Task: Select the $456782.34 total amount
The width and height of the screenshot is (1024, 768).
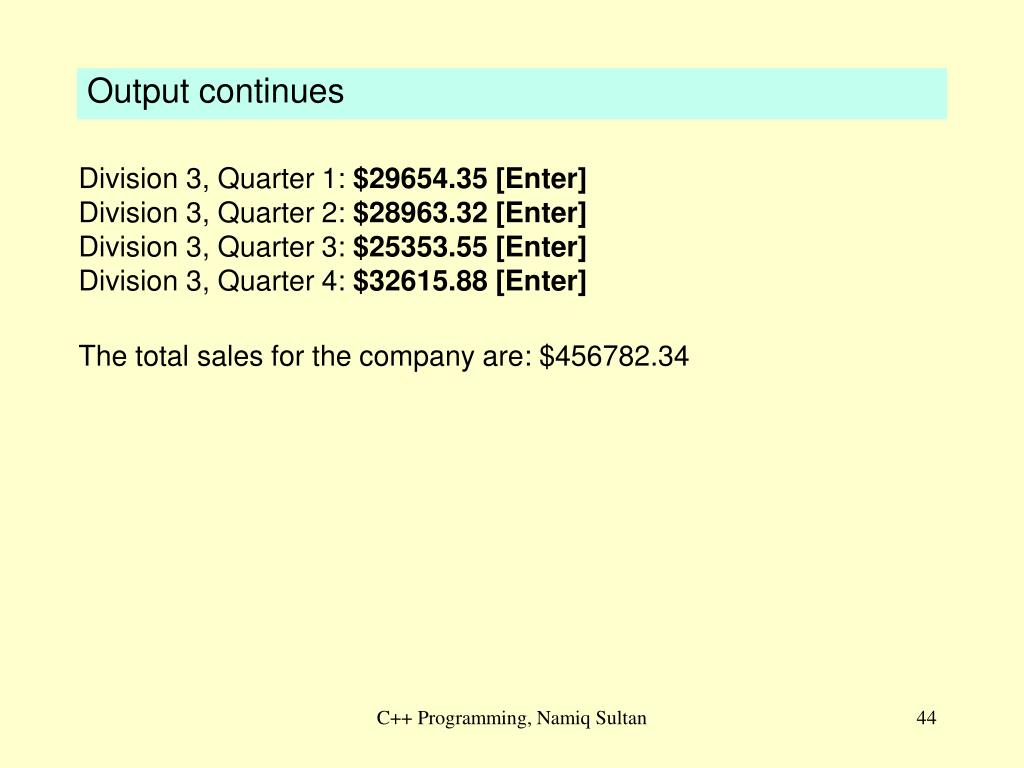Action: 614,357
